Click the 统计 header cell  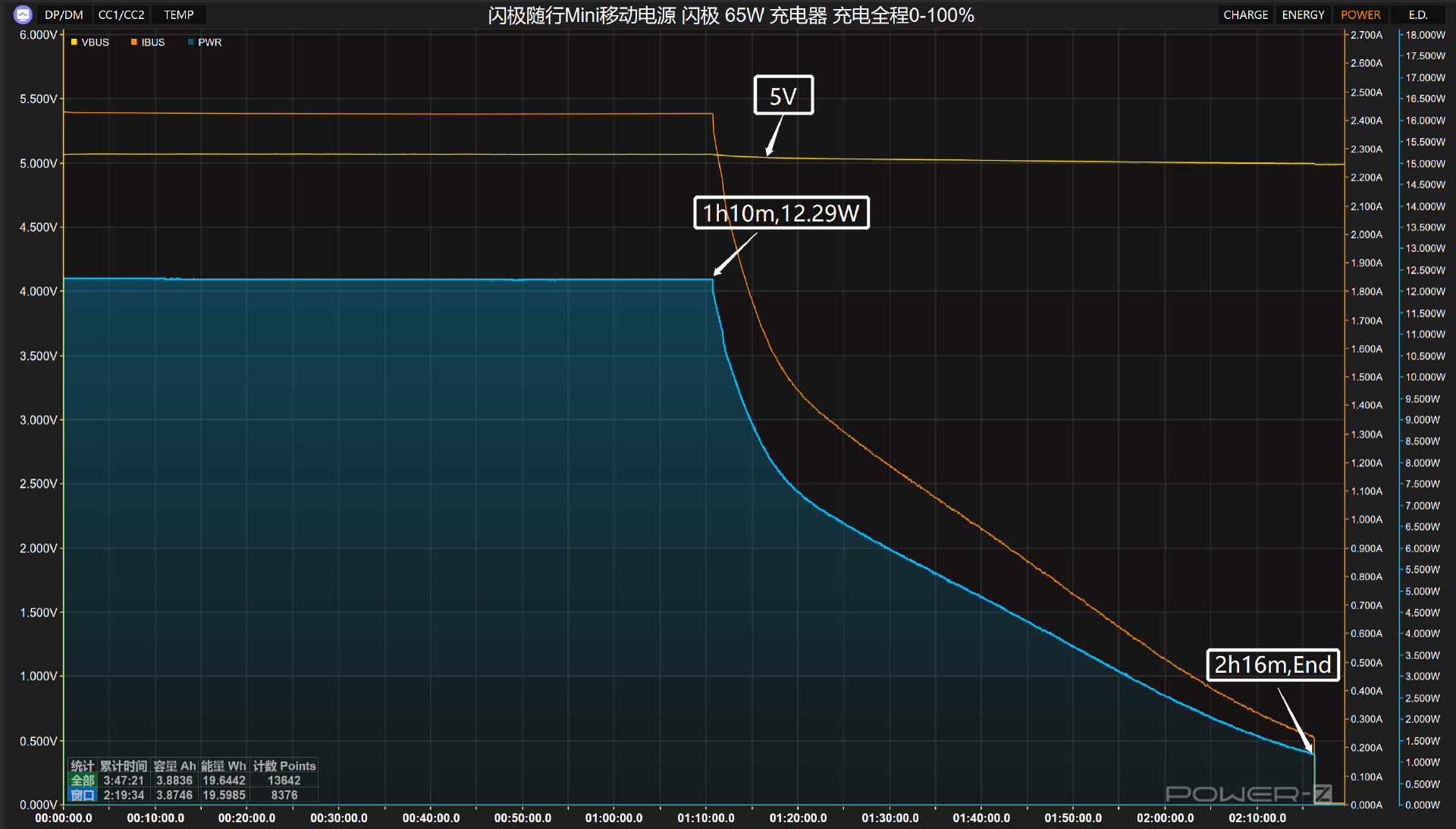(83, 766)
